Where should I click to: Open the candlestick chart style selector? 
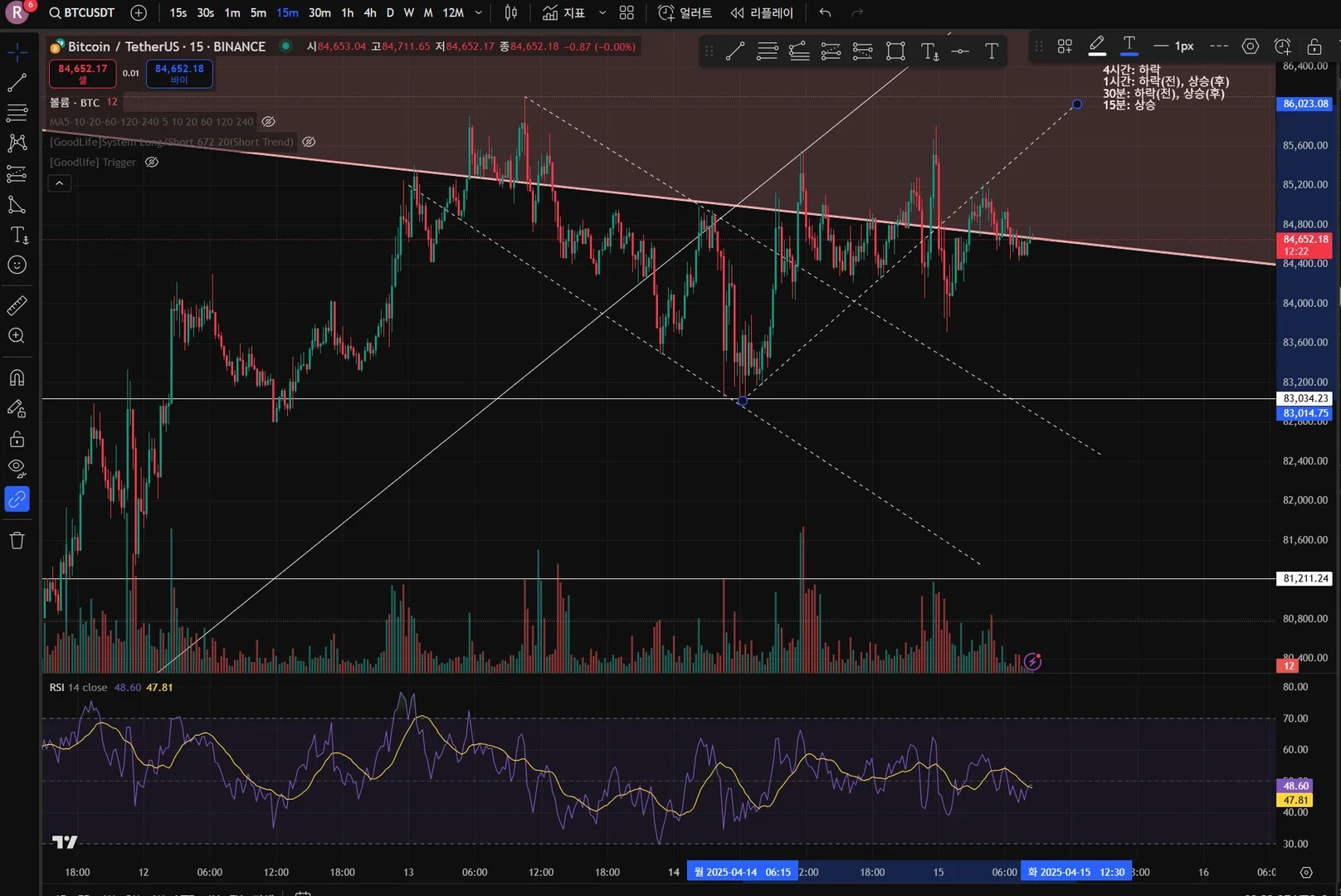point(511,12)
